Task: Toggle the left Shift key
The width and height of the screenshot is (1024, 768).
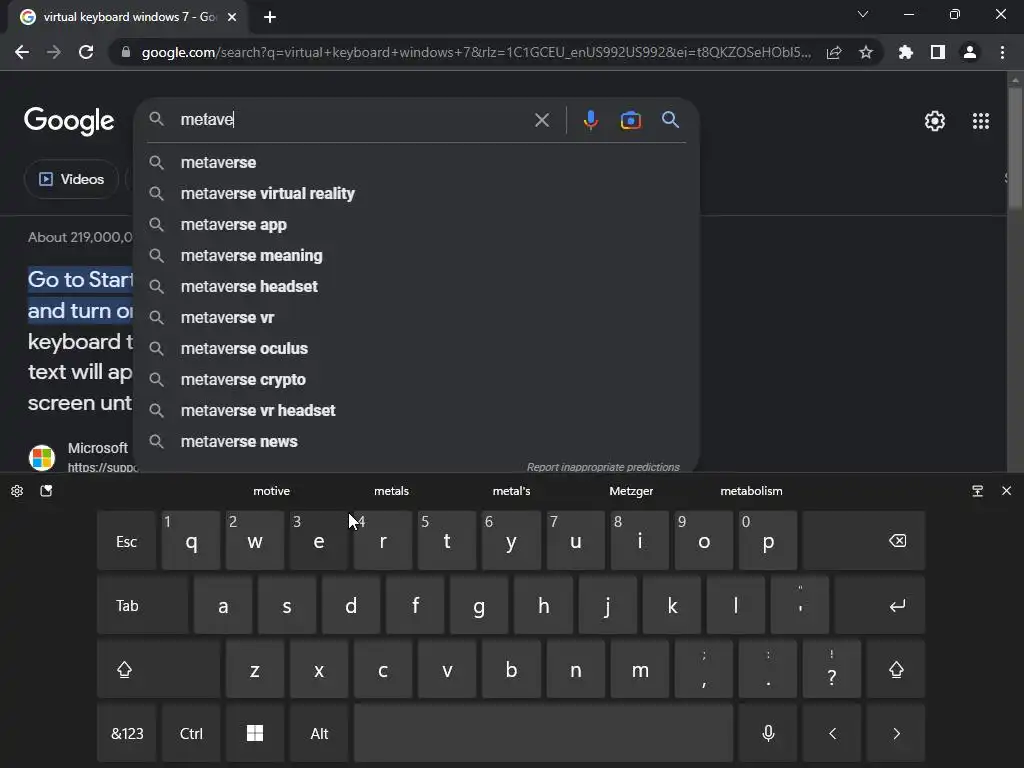Action: 158,669
